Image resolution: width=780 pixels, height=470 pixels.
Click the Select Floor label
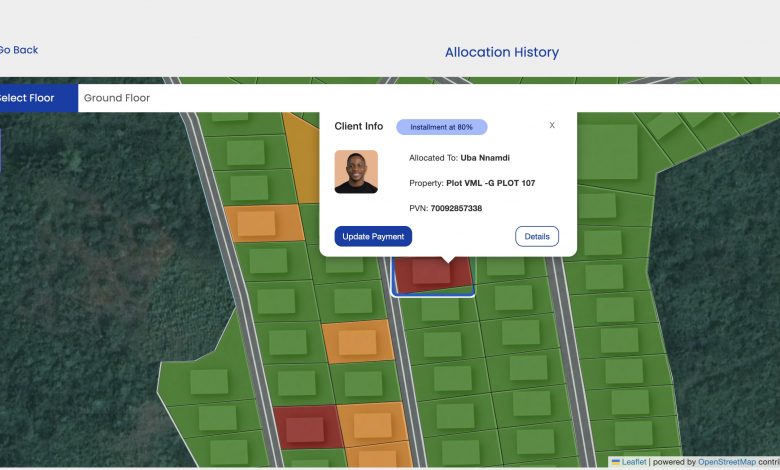click(x=27, y=98)
